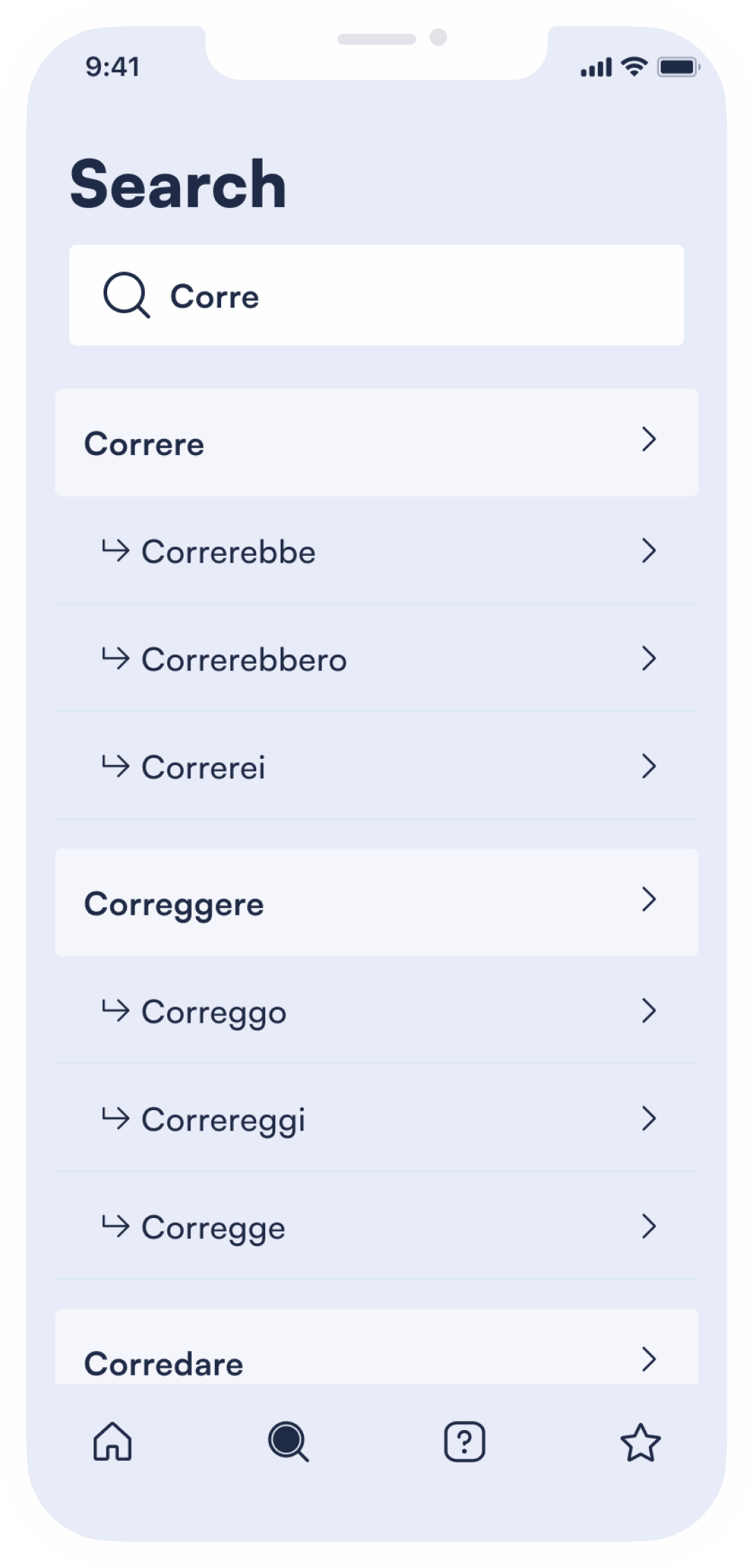The height and width of the screenshot is (1568, 754).
Task: Open the question mark quiz tab
Action: tap(465, 1443)
